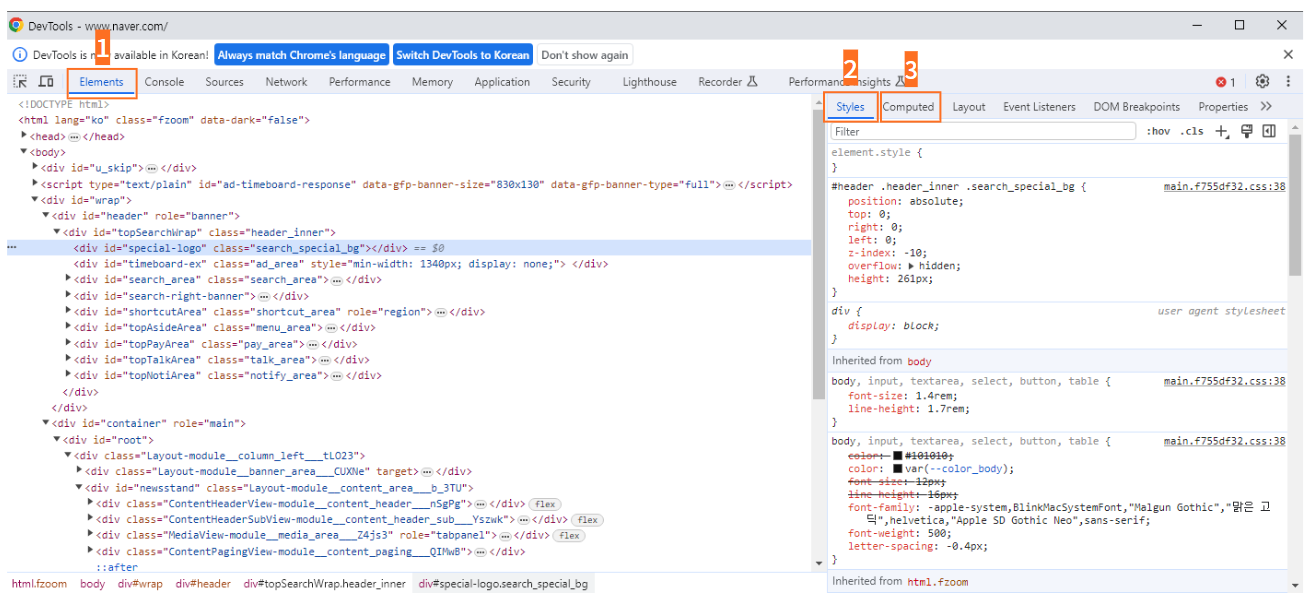The height and width of the screenshot is (608, 1313).
Task: Open color swatch next to #101010
Action: (x=897, y=457)
